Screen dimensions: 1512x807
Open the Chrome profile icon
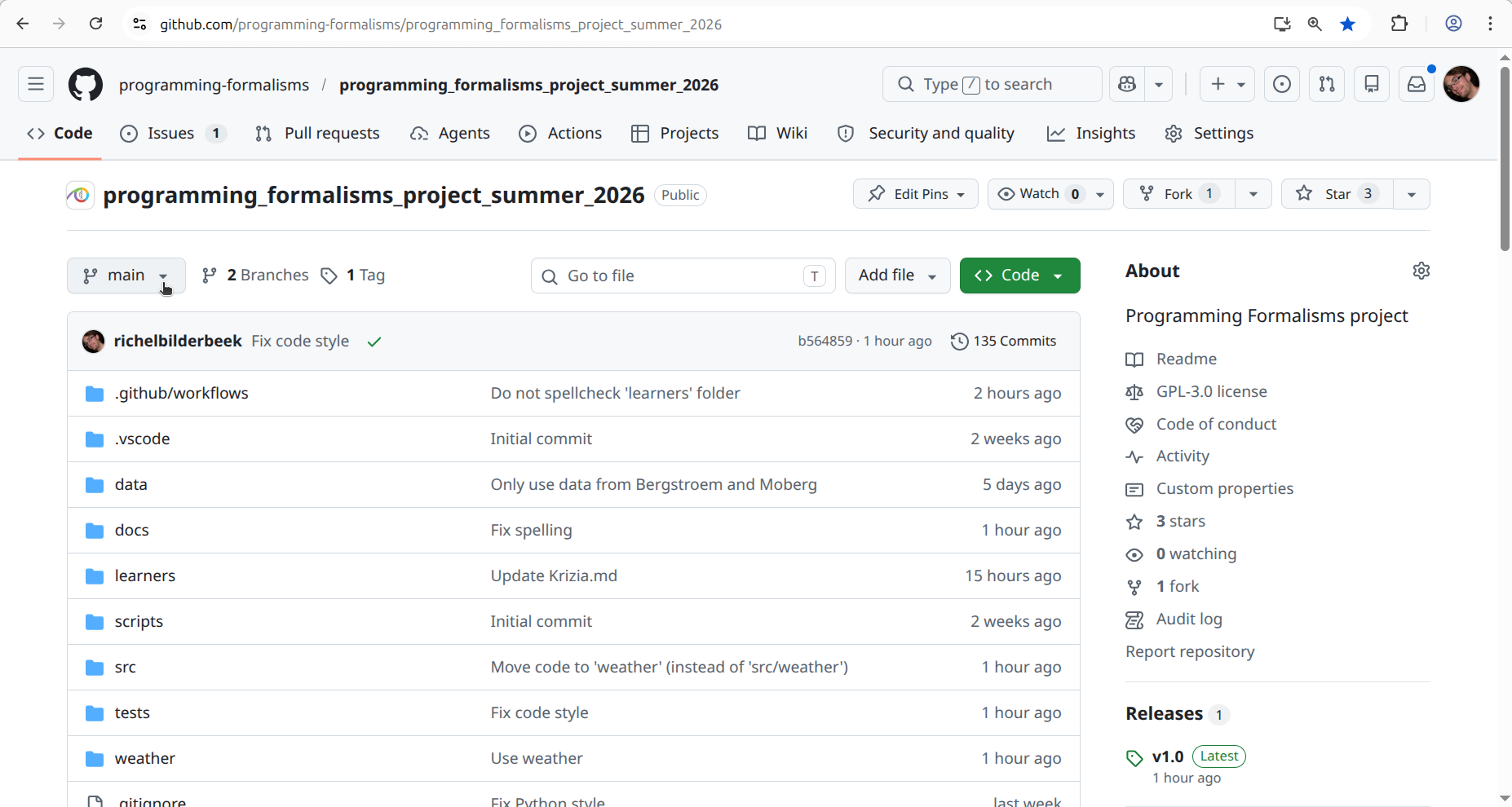(1454, 24)
